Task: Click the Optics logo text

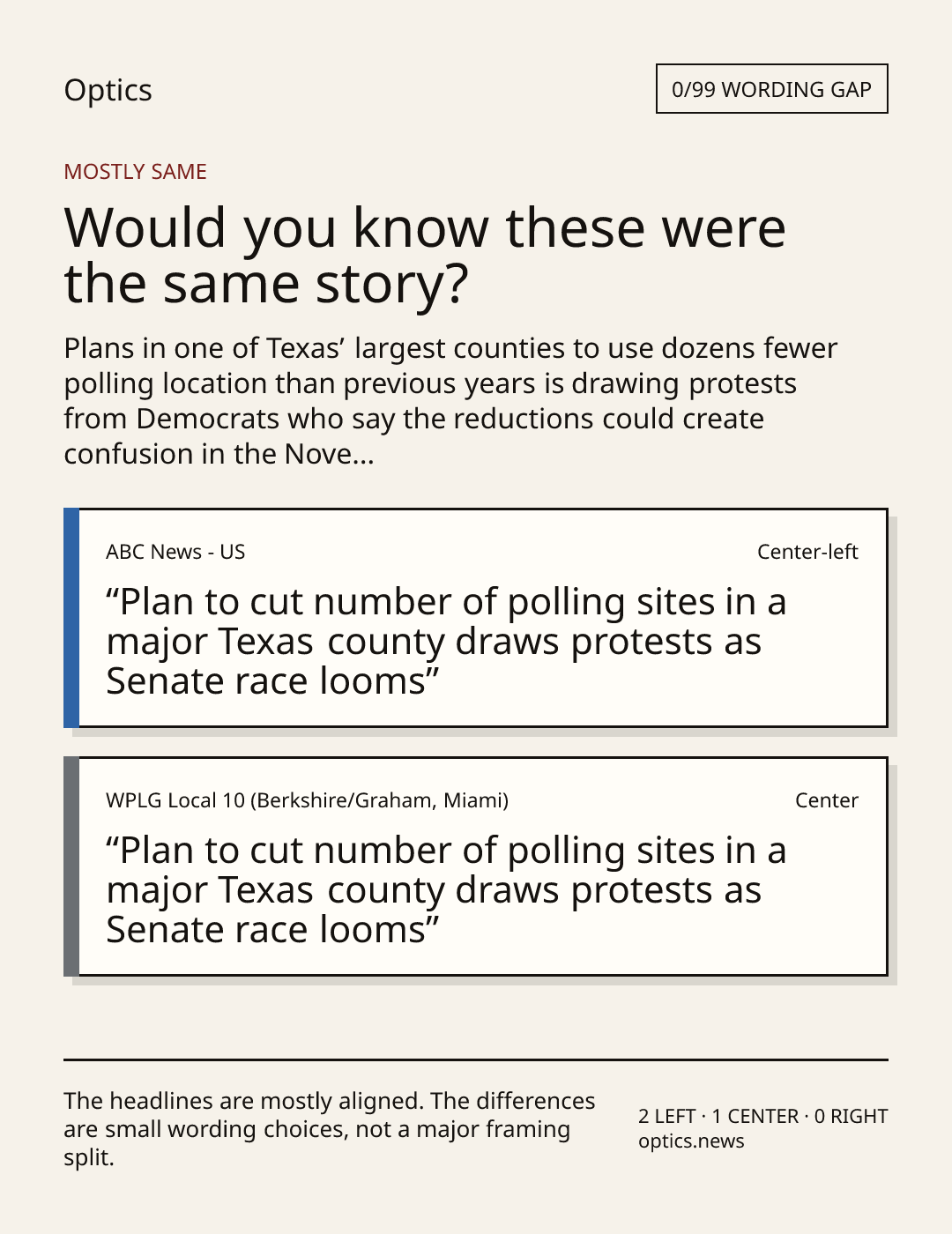Action: 108,90
